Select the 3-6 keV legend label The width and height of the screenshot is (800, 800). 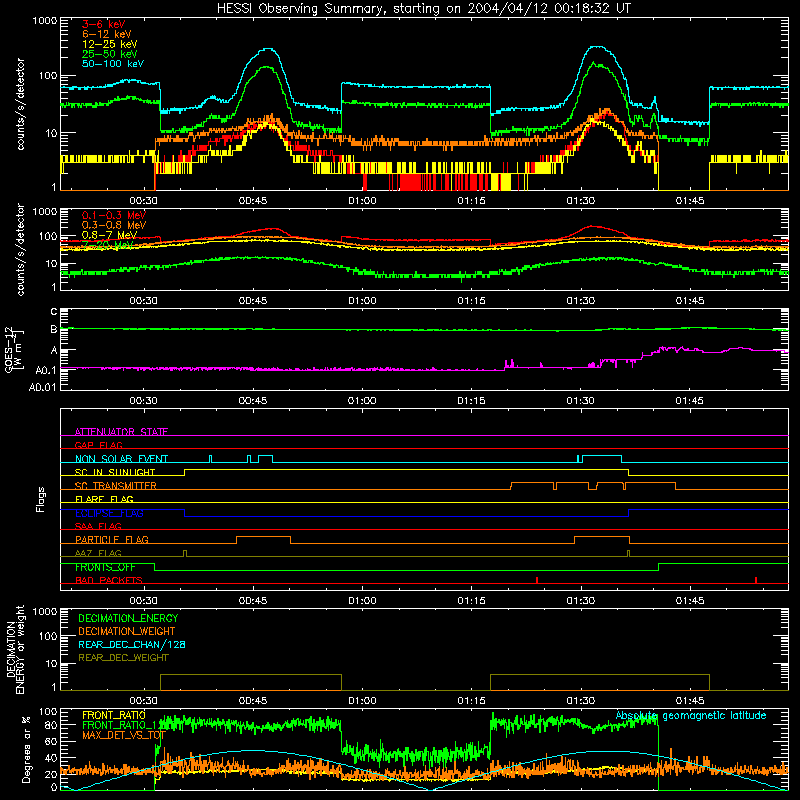pyautogui.click(x=104, y=24)
